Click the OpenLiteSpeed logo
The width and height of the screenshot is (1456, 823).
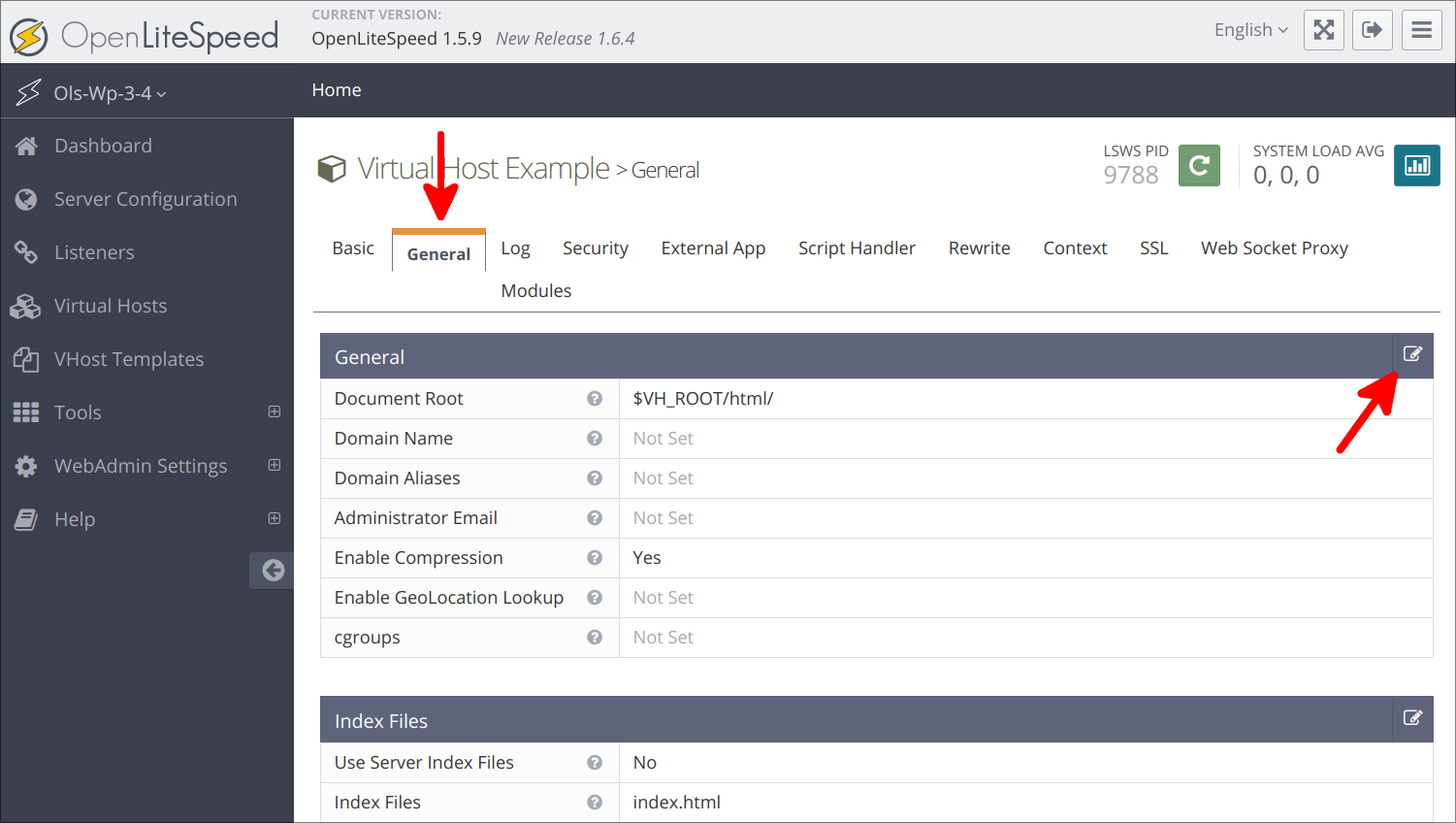tap(144, 37)
